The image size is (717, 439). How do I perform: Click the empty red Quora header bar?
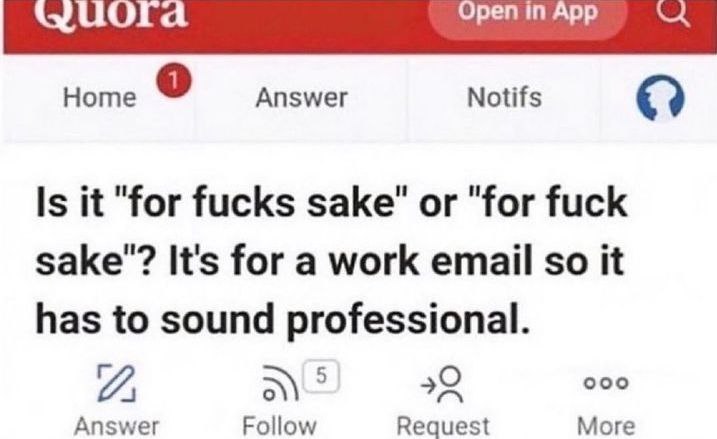coord(300,20)
